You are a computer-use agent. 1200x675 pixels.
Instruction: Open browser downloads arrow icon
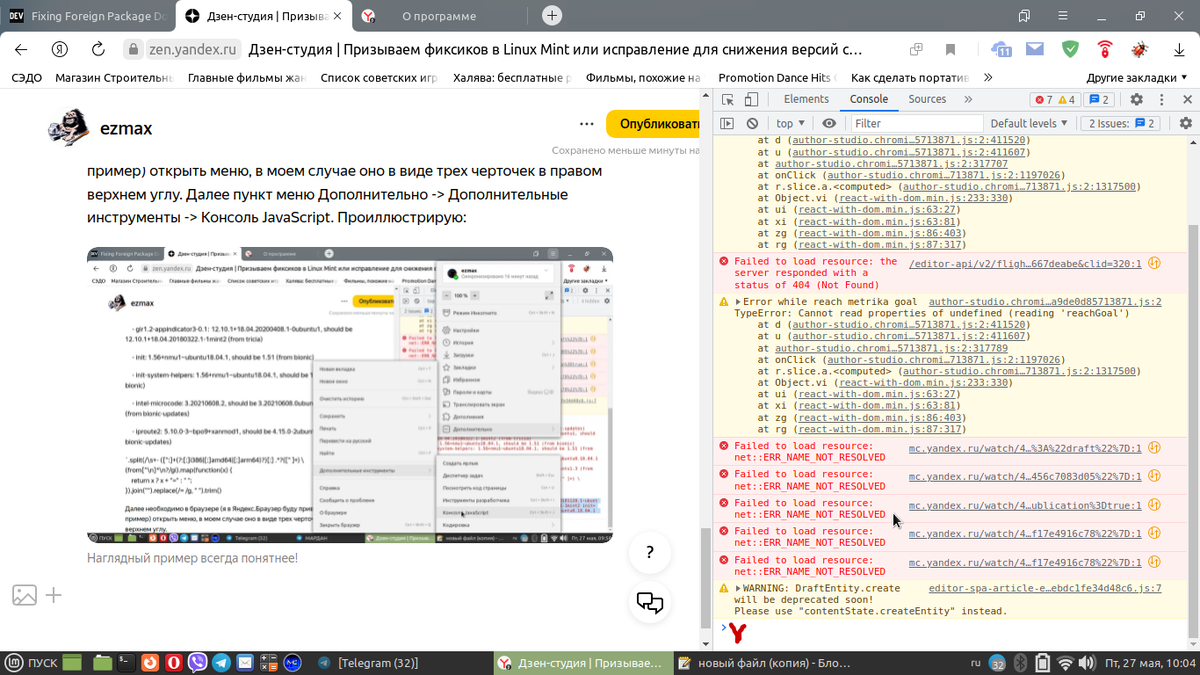(x=1180, y=49)
